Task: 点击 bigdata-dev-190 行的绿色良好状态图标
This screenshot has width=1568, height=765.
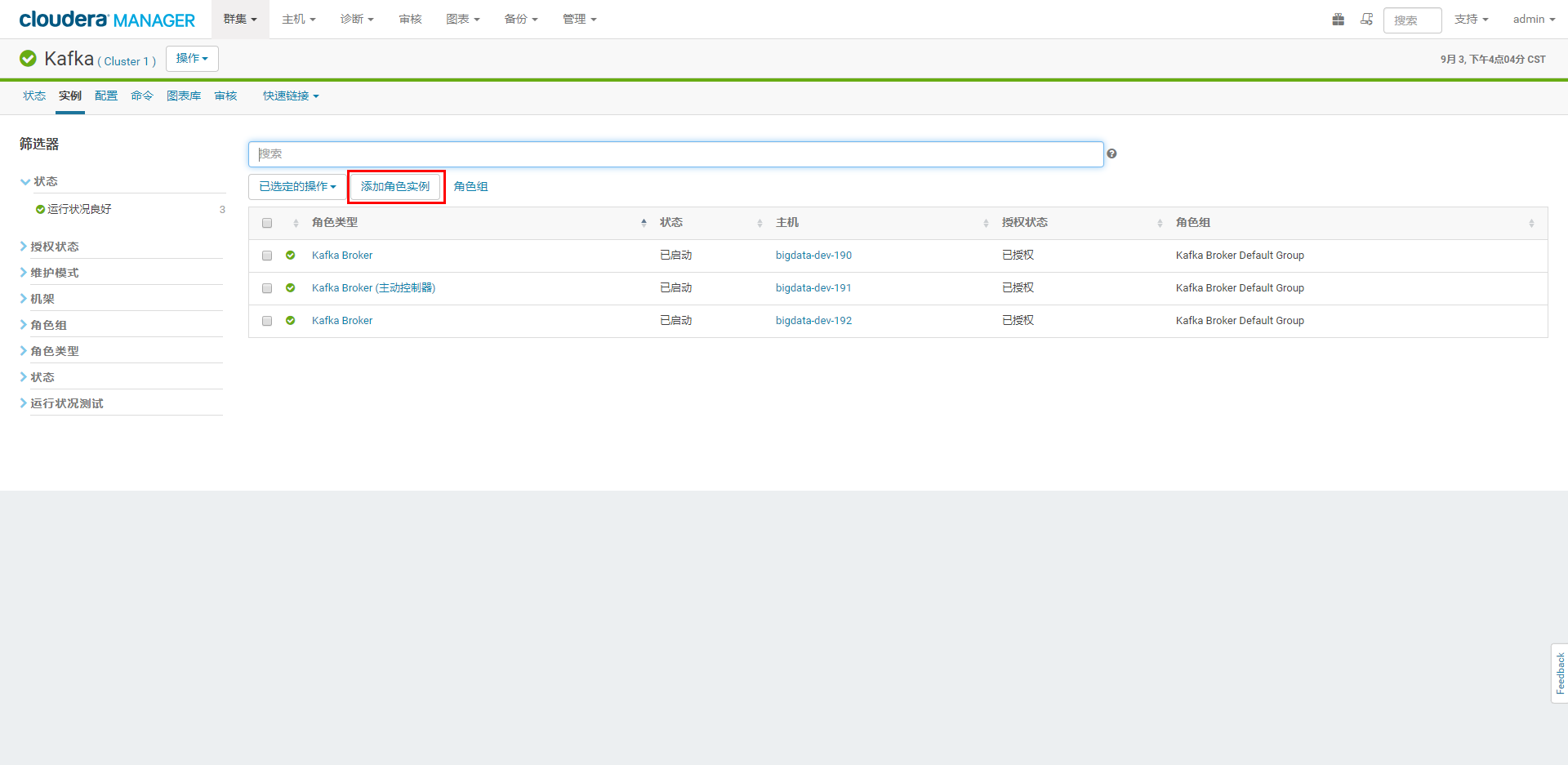Action: tap(291, 255)
